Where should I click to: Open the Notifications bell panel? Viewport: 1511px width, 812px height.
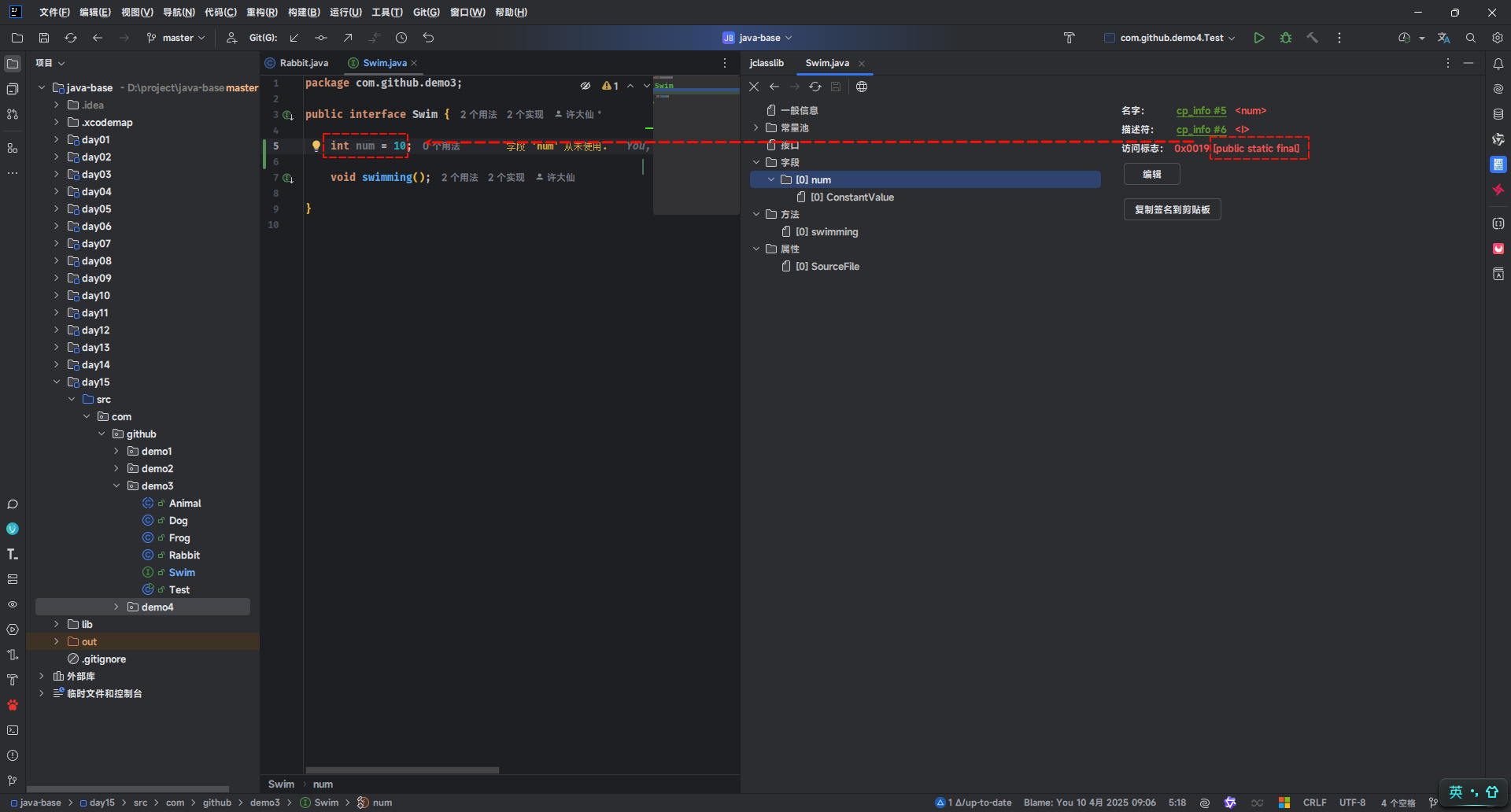(1498, 64)
